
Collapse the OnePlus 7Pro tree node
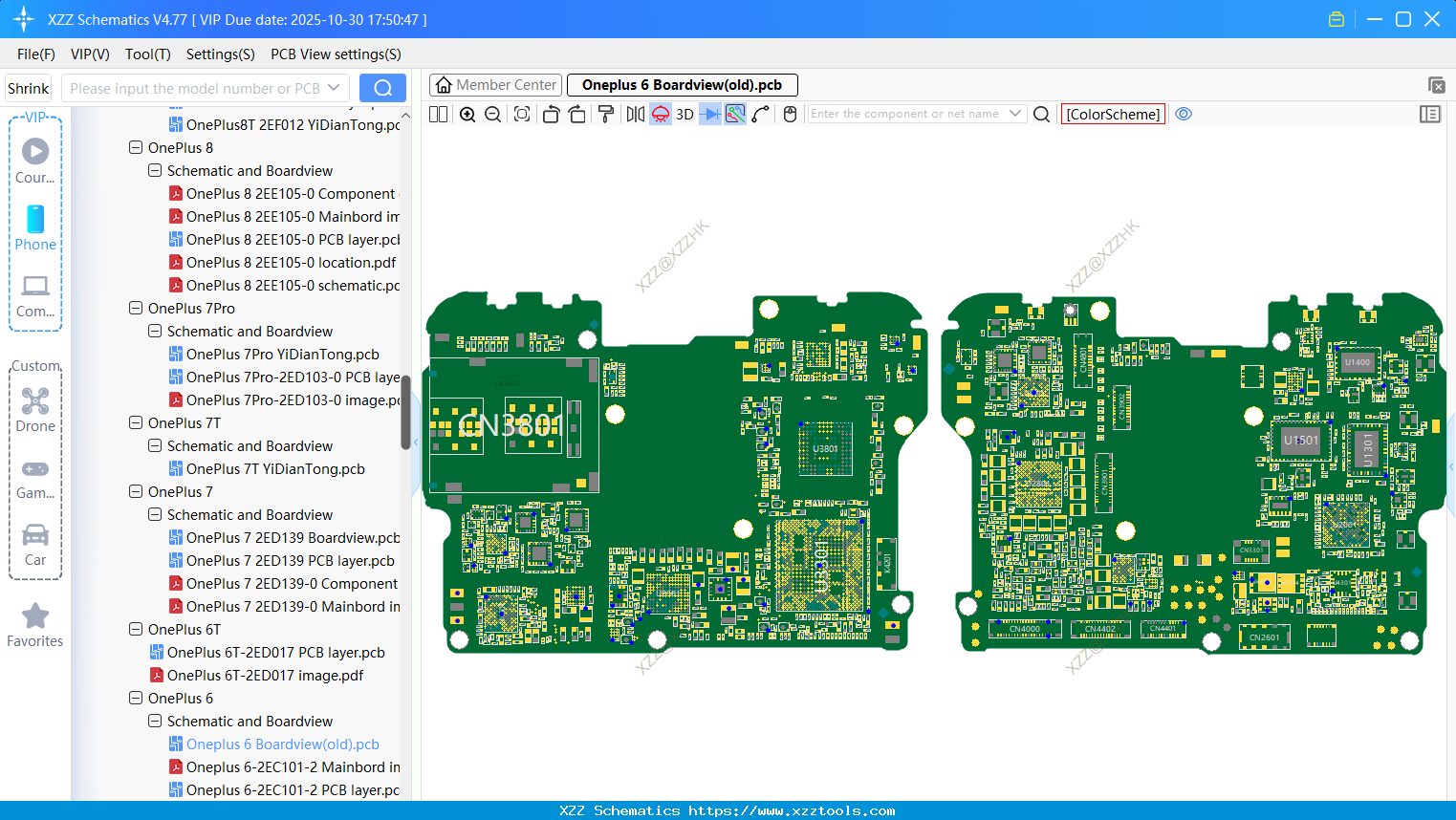click(136, 309)
